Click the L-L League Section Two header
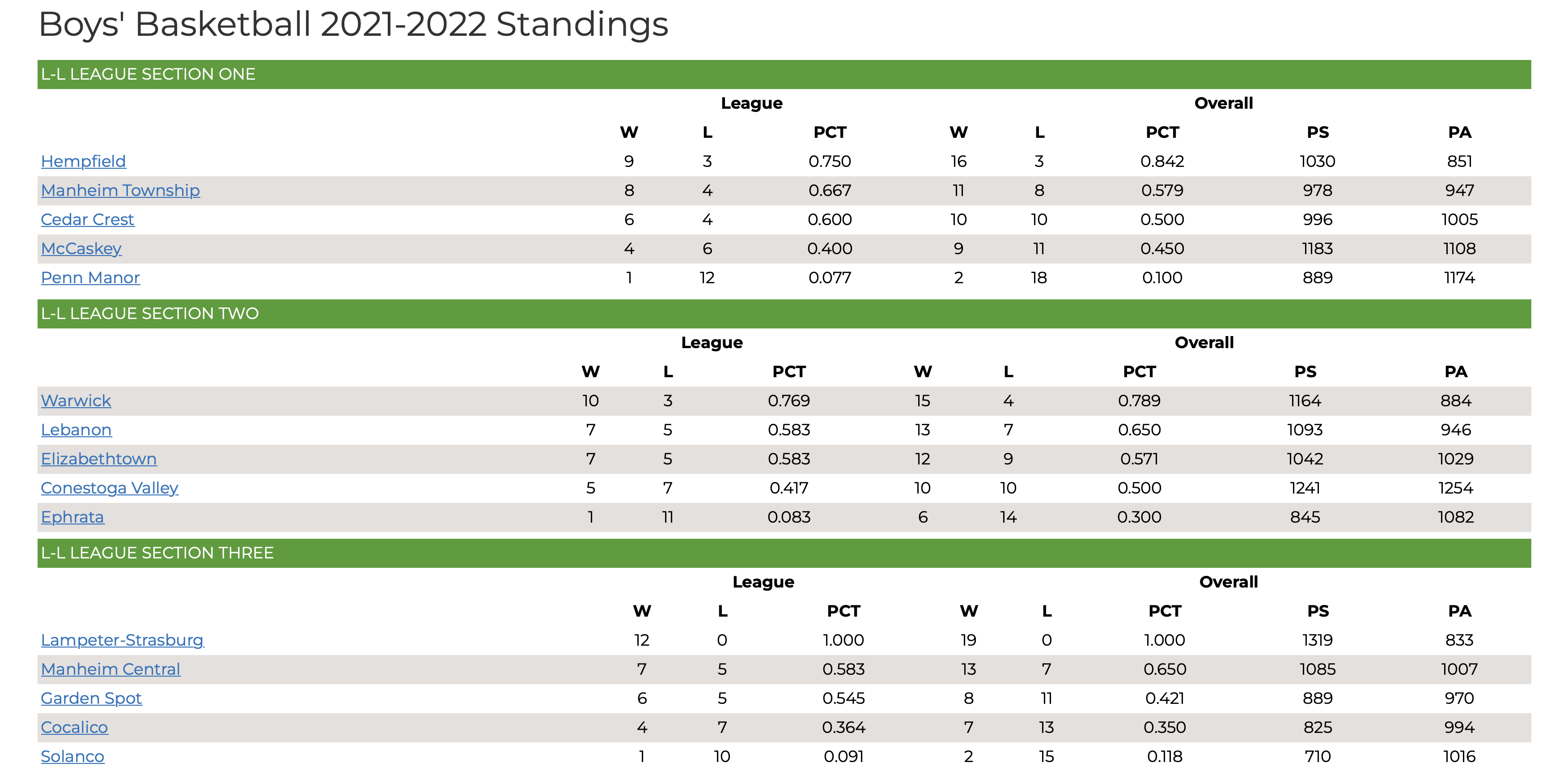The height and width of the screenshot is (775, 1568). [150, 314]
